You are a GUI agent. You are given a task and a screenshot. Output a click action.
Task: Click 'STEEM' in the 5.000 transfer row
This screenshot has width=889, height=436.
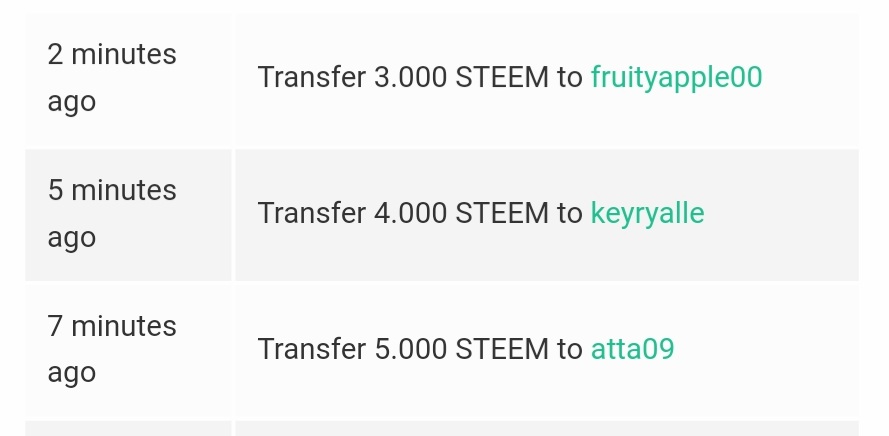coord(502,349)
